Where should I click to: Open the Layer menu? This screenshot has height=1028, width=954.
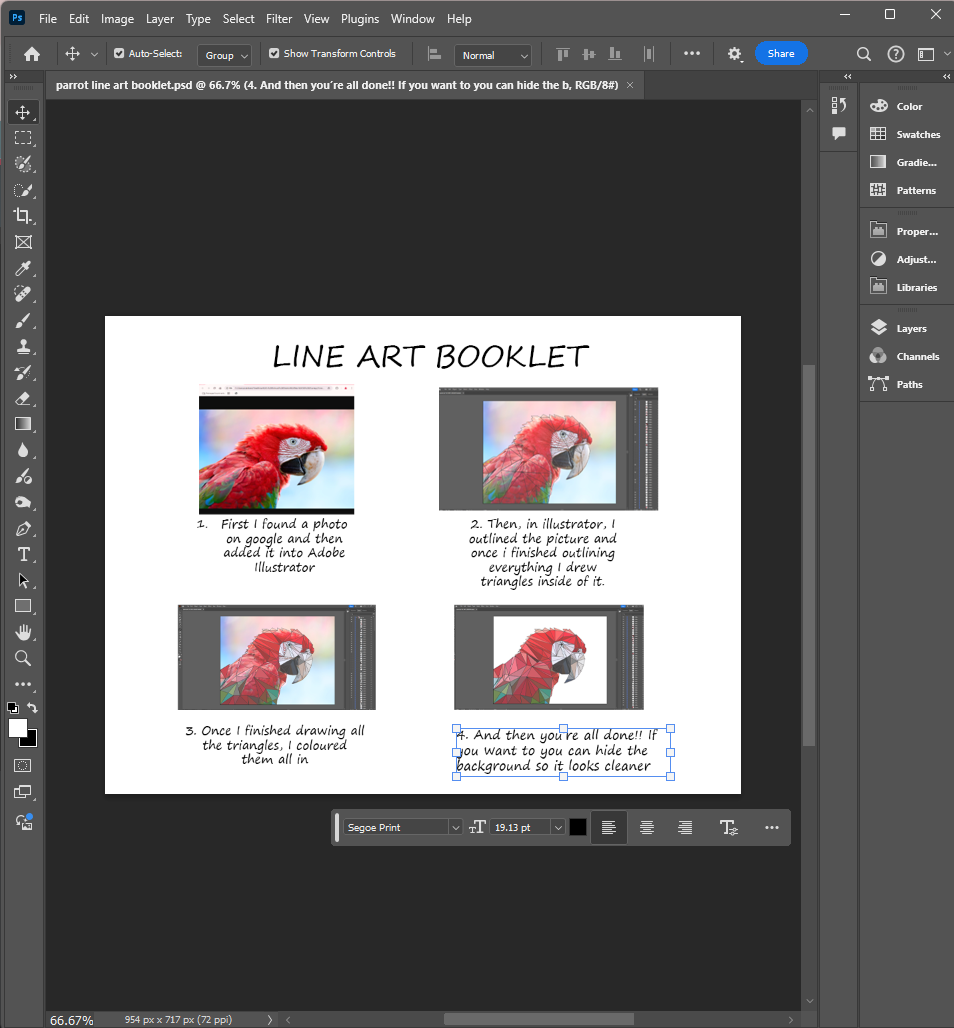pyautogui.click(x=159, y=19)
